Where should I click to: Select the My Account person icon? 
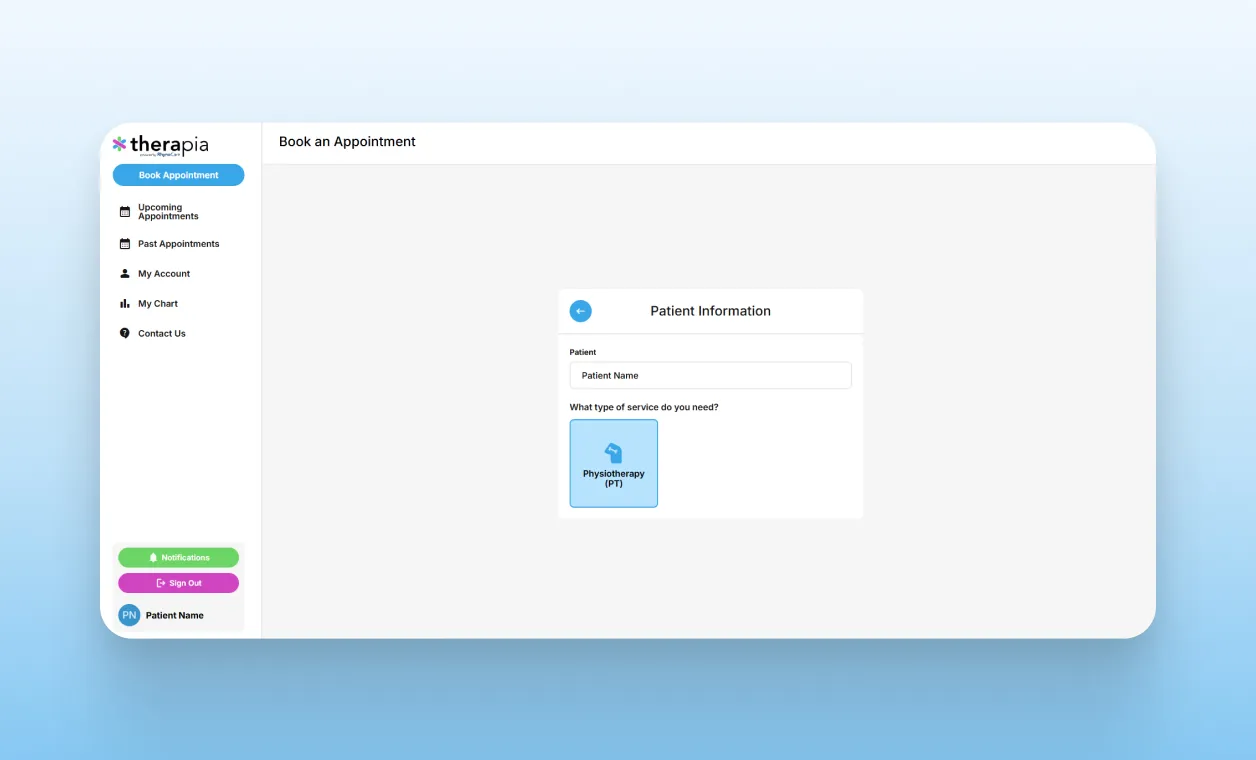pos(124,273)
